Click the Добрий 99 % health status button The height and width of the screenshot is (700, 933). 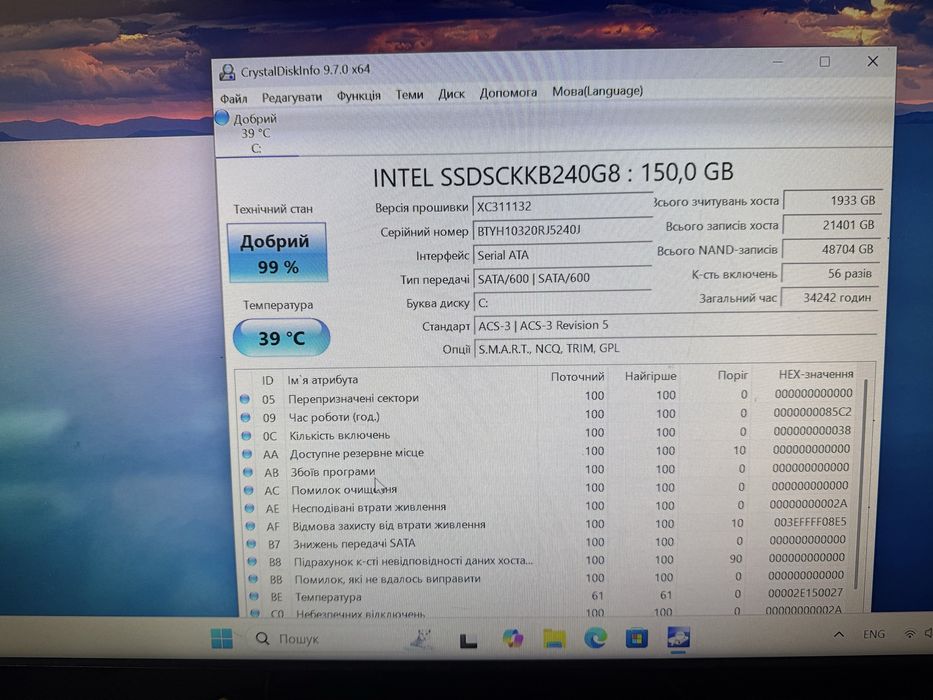(x=277, y=252)
